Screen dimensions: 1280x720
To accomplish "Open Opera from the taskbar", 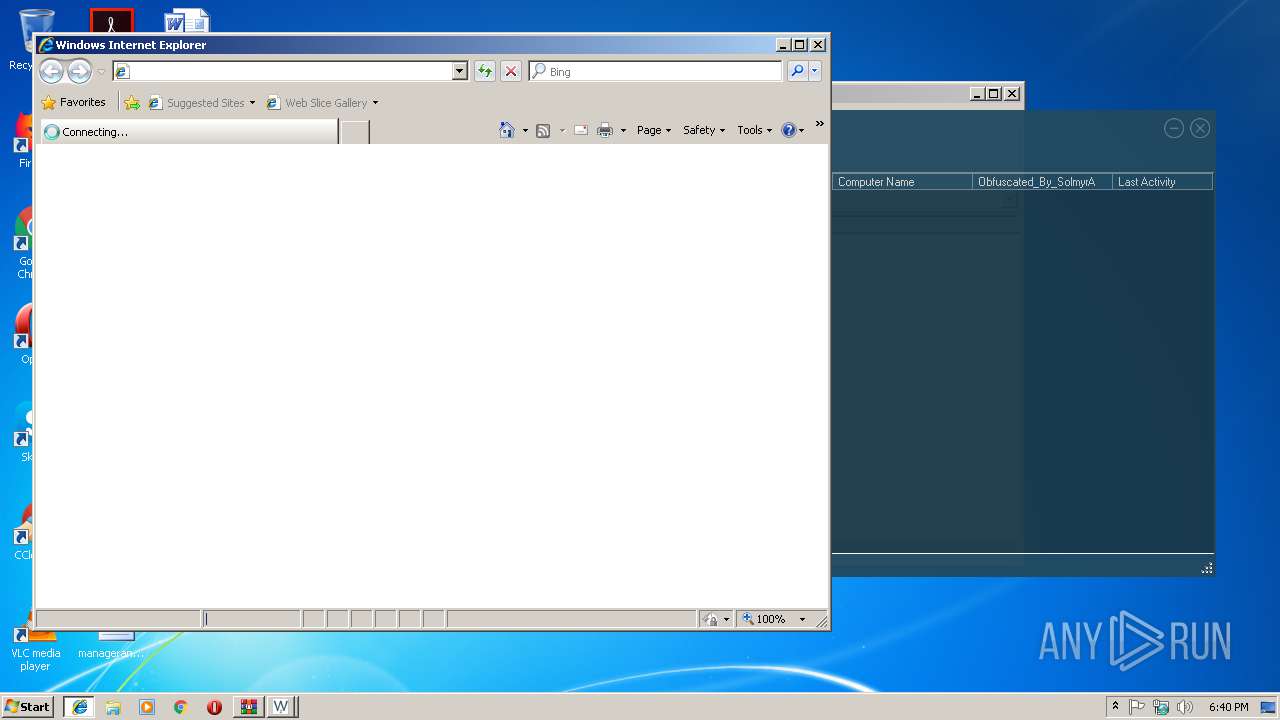I will click(x=214, y=706).
